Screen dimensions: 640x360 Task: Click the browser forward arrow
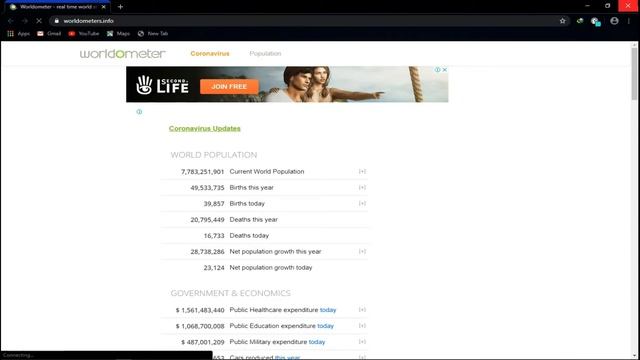click(x=25, y=21)
